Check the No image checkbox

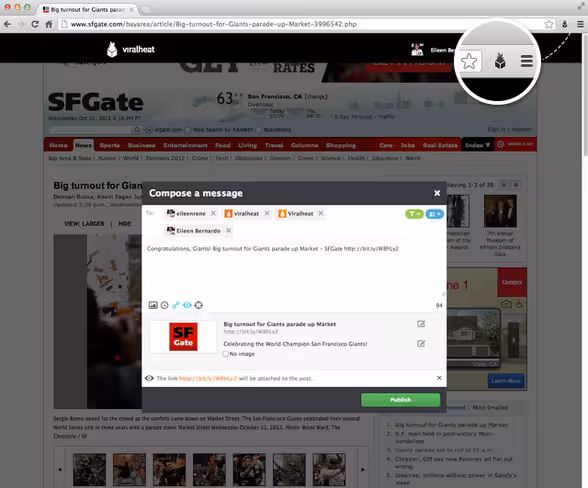pyautogui.click(x=225, y=354)
